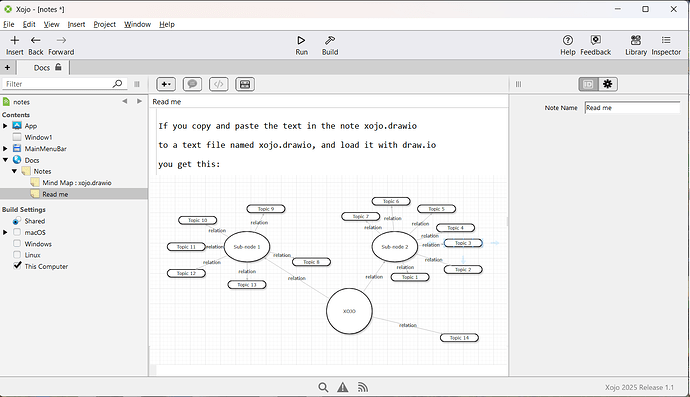Expand the MainMenuBar tree node
This screenshot has width=690, height=397.
pyautogui.click(x=5, y=149)
